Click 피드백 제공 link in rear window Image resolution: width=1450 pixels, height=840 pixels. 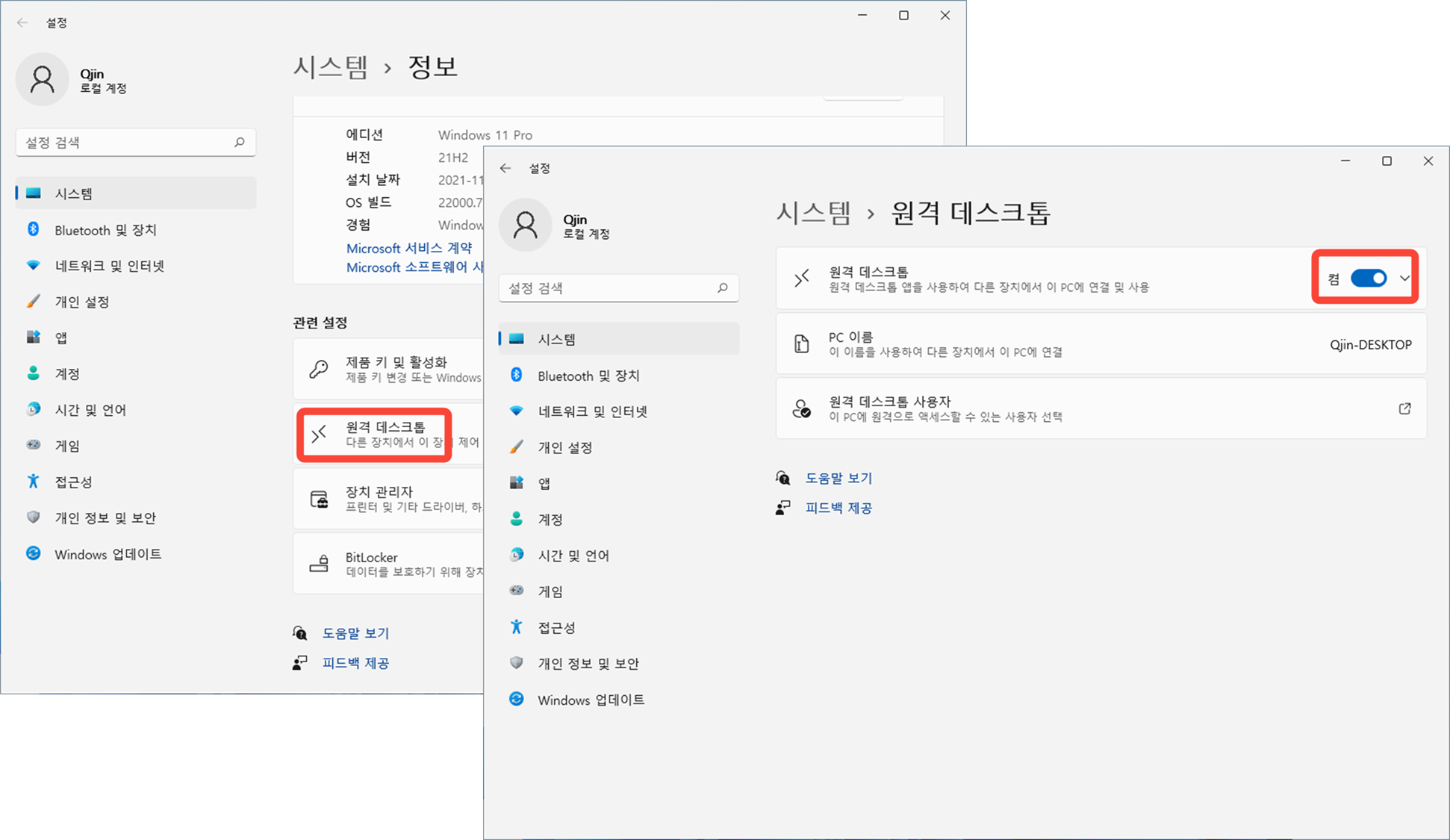pyautogui.click(x=355, y=663)
